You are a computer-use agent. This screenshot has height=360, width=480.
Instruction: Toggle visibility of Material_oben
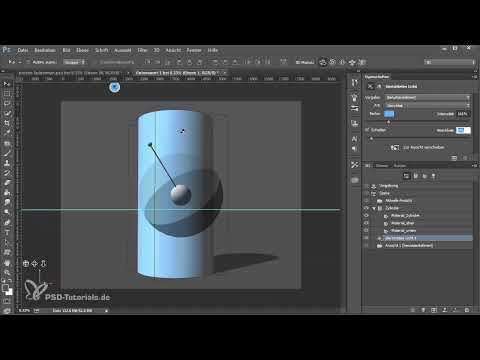[367, 223]
